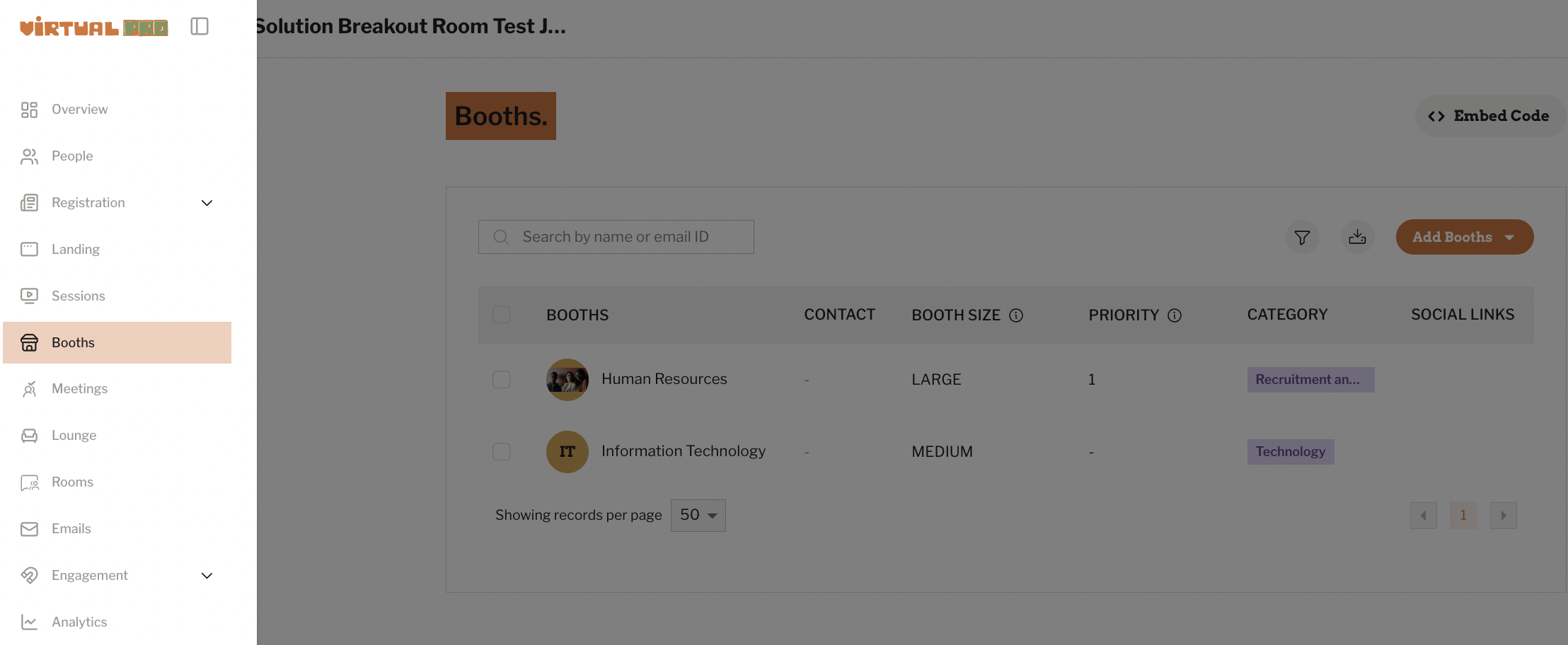Click the CONTACT column header
Screen dimensions: 1568x645
[840, 315]
